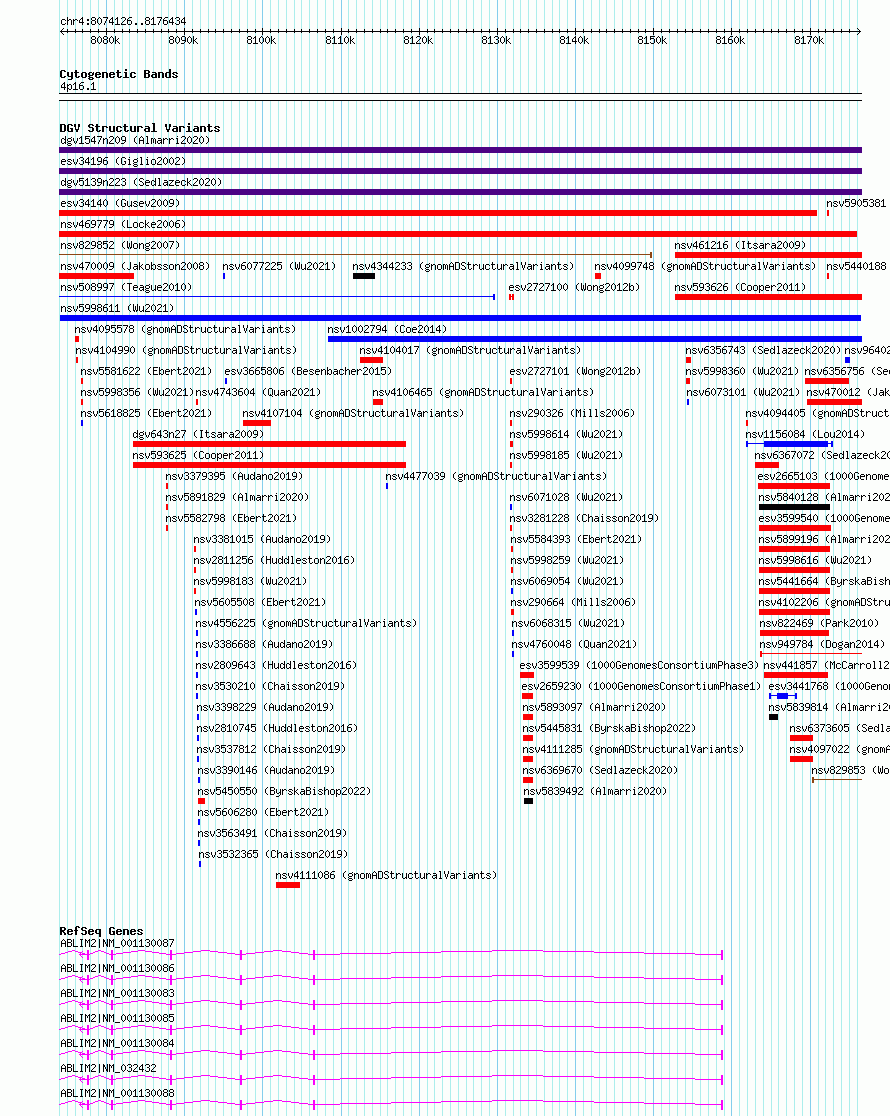
Task: Open the esv2727100 (Wong2012b) label
Action: 575,287
